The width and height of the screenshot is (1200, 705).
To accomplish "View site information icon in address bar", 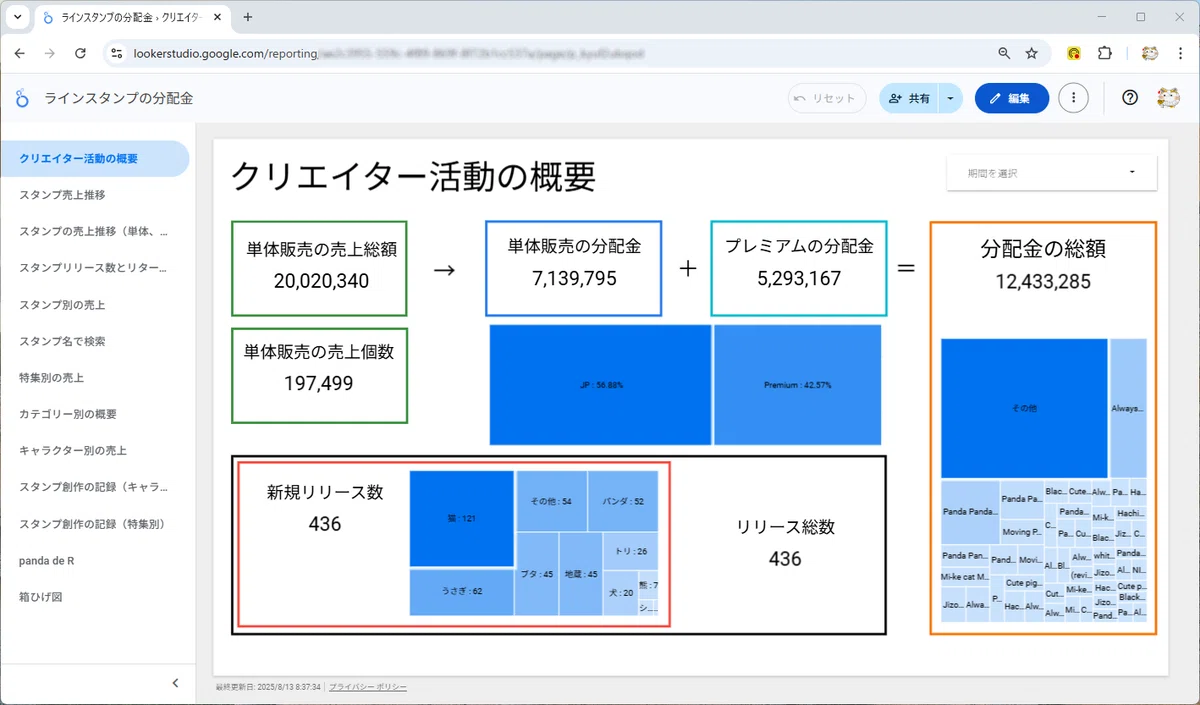I will coord(116,53).
